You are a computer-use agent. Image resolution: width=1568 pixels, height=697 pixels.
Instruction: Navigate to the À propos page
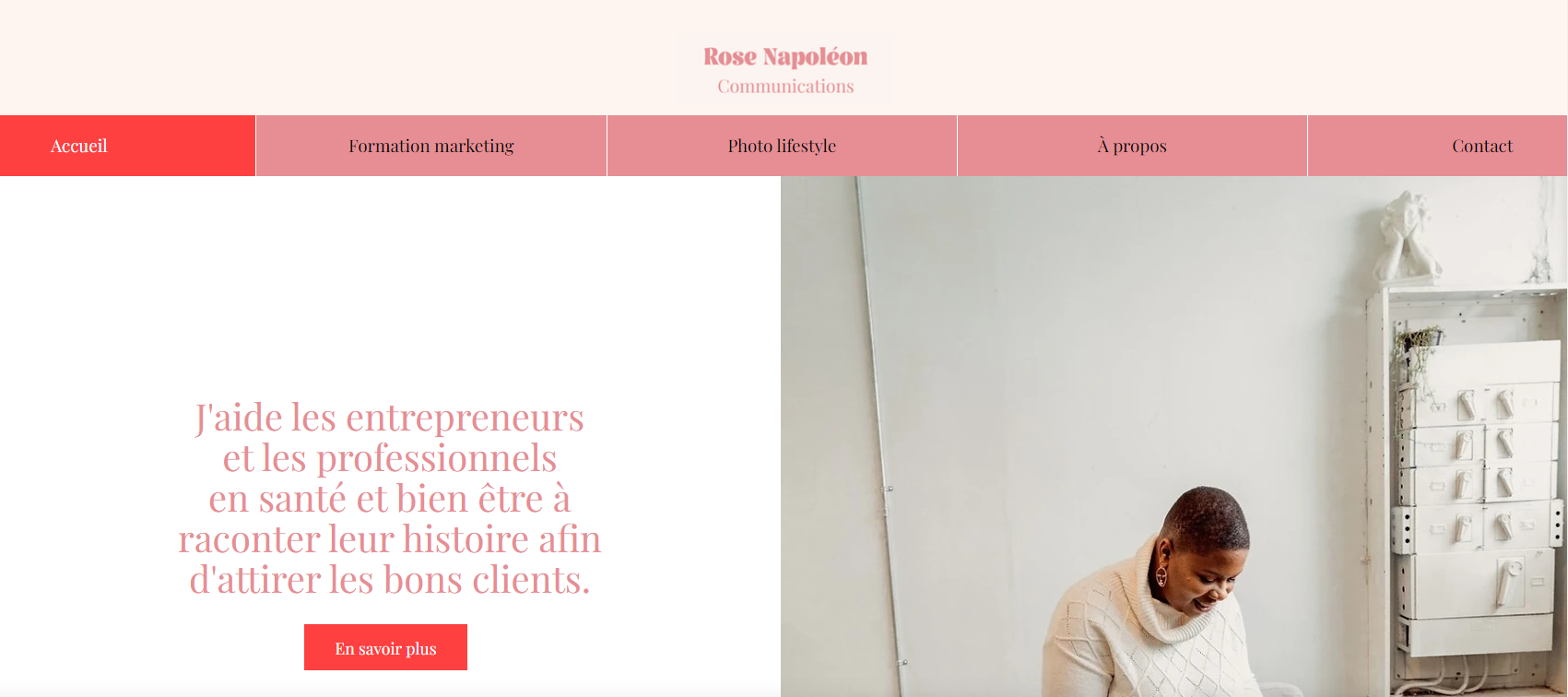1132,146
